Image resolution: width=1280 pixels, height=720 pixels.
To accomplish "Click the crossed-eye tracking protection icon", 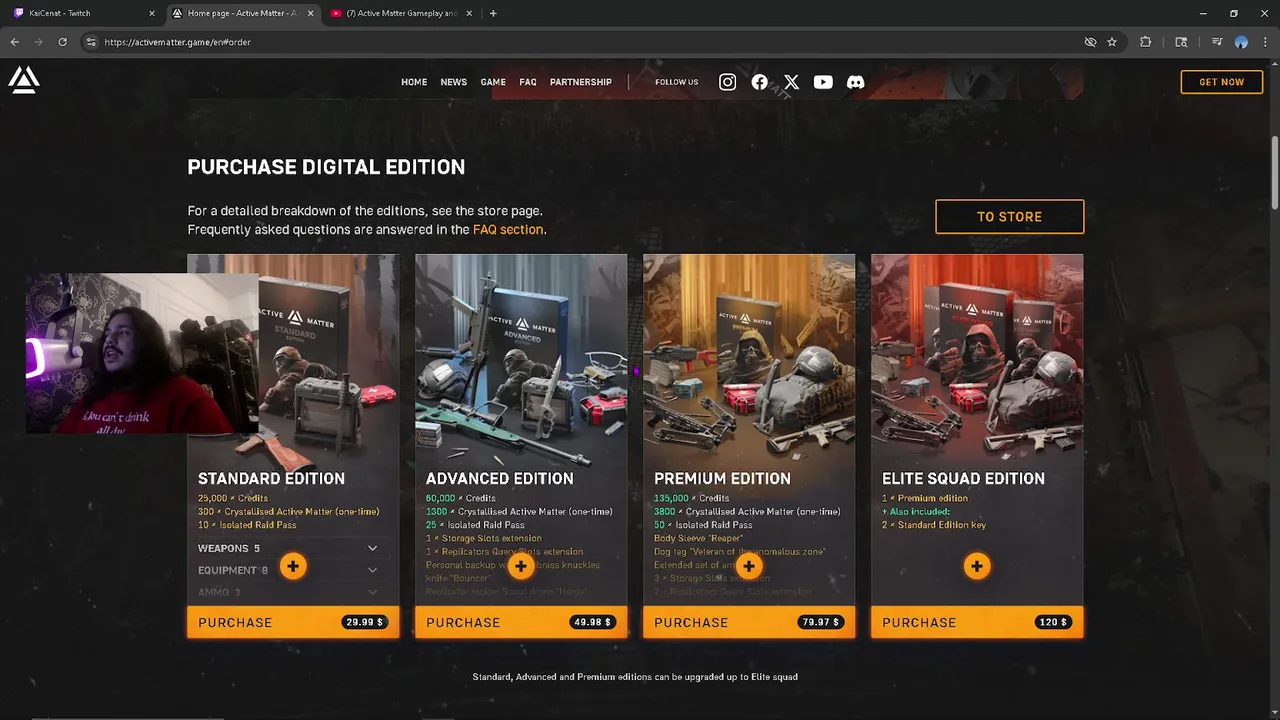I will click(x=1090, y=42).
